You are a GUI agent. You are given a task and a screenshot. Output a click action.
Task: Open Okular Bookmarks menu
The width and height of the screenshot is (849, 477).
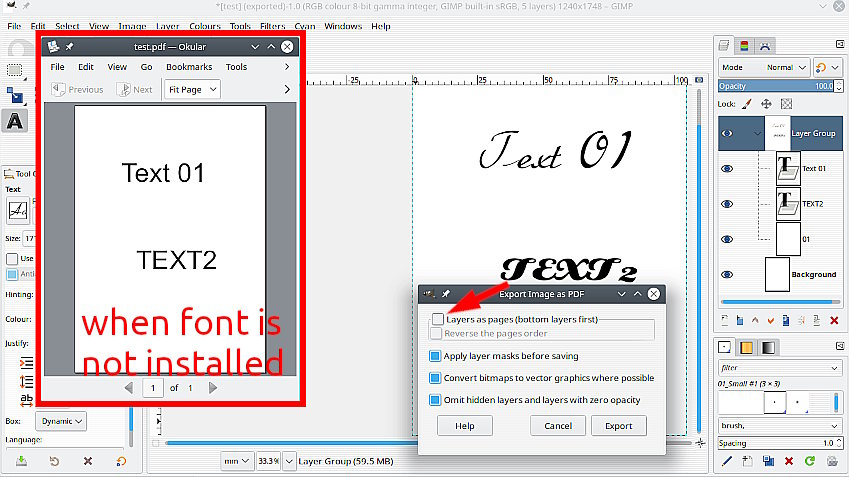(x=189, y=67)
